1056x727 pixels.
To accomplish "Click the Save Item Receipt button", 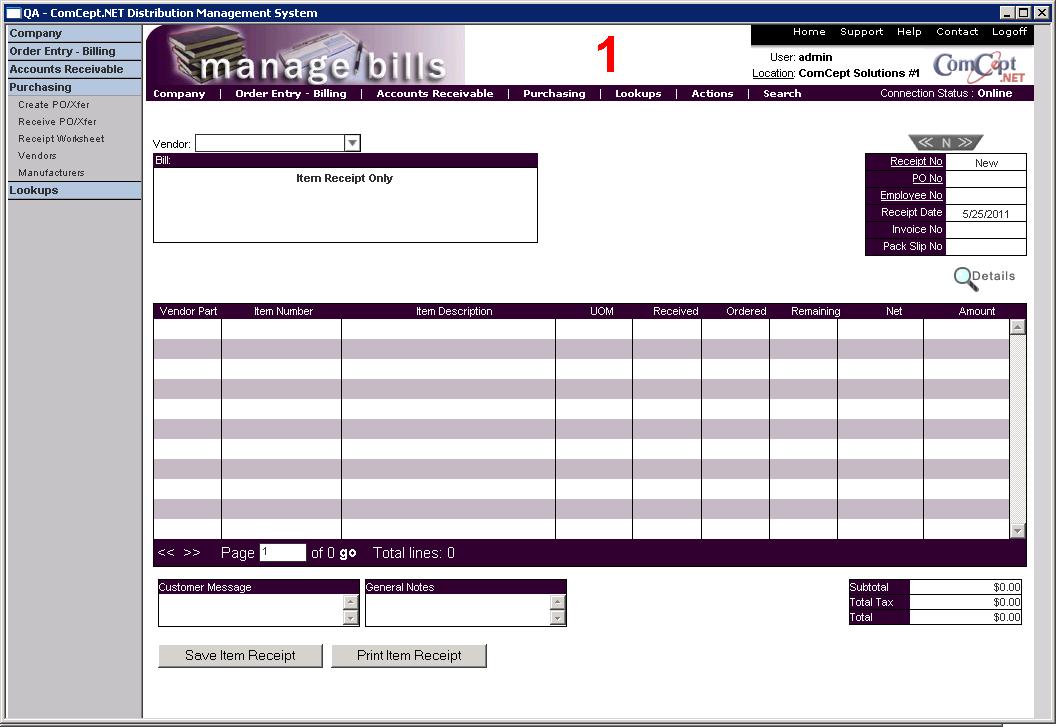I will (240, 656).
